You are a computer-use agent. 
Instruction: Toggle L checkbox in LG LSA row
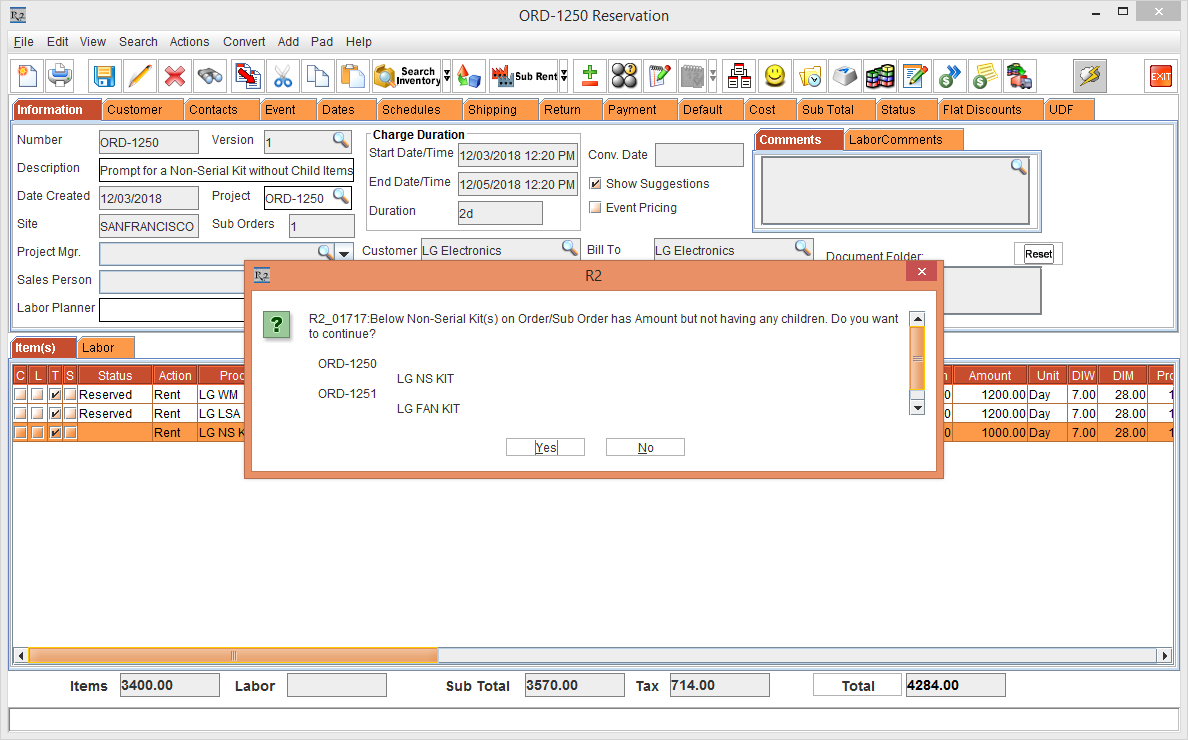pos(38,414)
